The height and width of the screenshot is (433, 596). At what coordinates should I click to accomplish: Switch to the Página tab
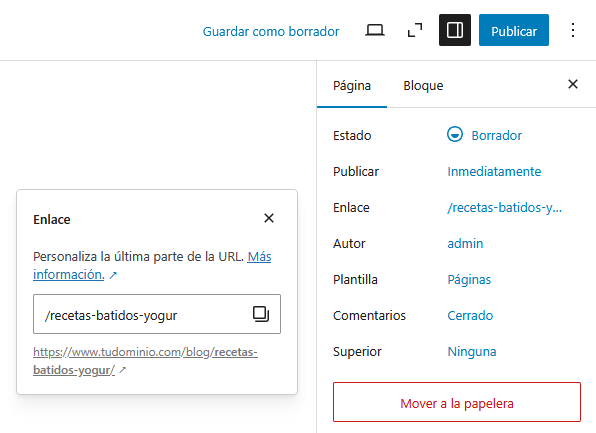[x=352, y=86]
